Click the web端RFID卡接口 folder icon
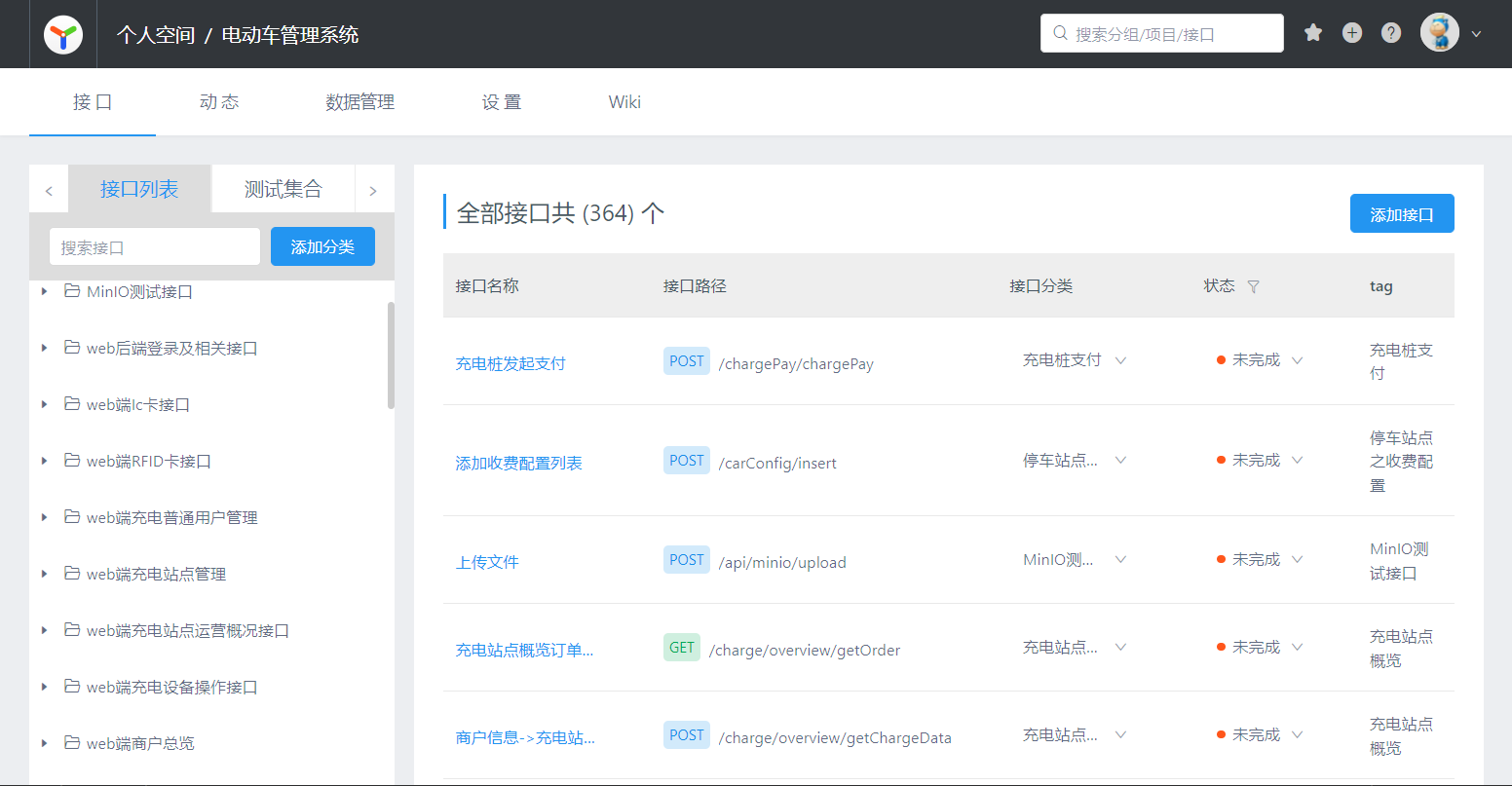 click(71, 461)
